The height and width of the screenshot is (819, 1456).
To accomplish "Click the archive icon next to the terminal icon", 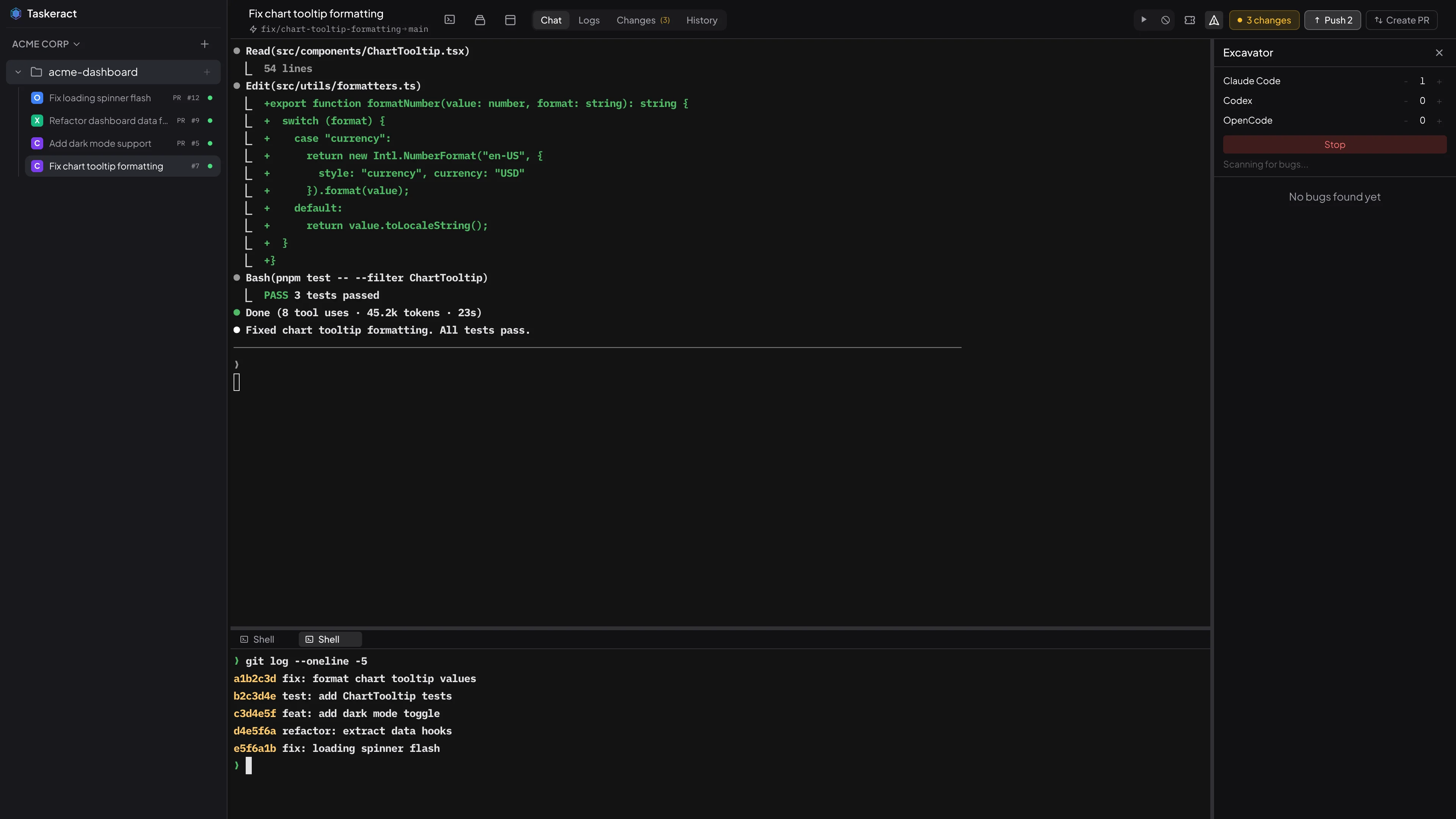I will [x=480, y=20].
